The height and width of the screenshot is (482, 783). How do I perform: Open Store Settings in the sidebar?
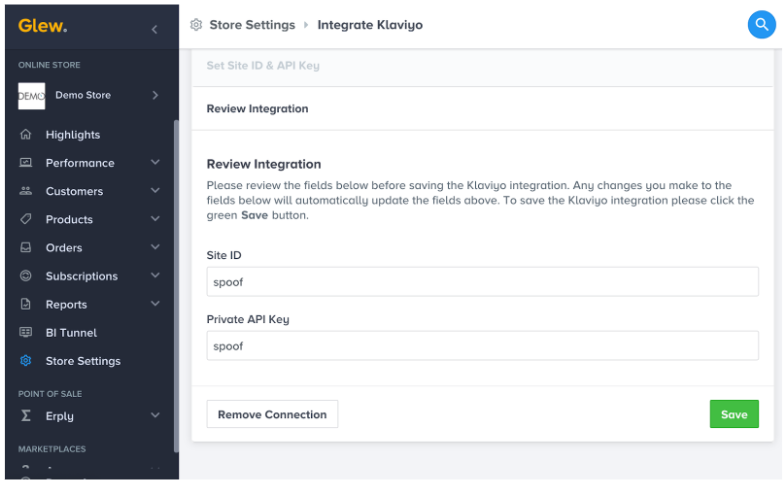tap(83, 361)
